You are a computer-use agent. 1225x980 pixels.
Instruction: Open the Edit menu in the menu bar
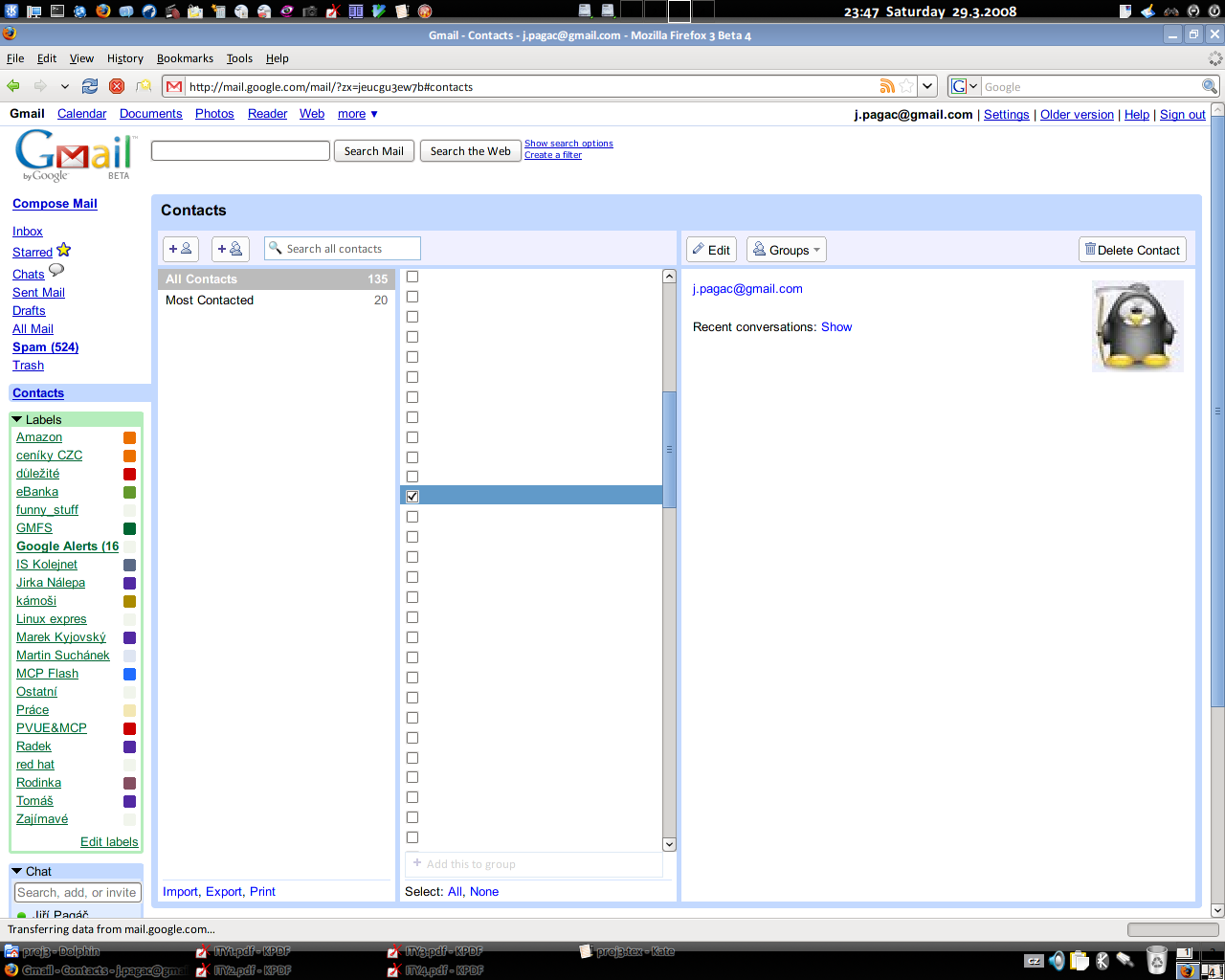click(47, 58)
